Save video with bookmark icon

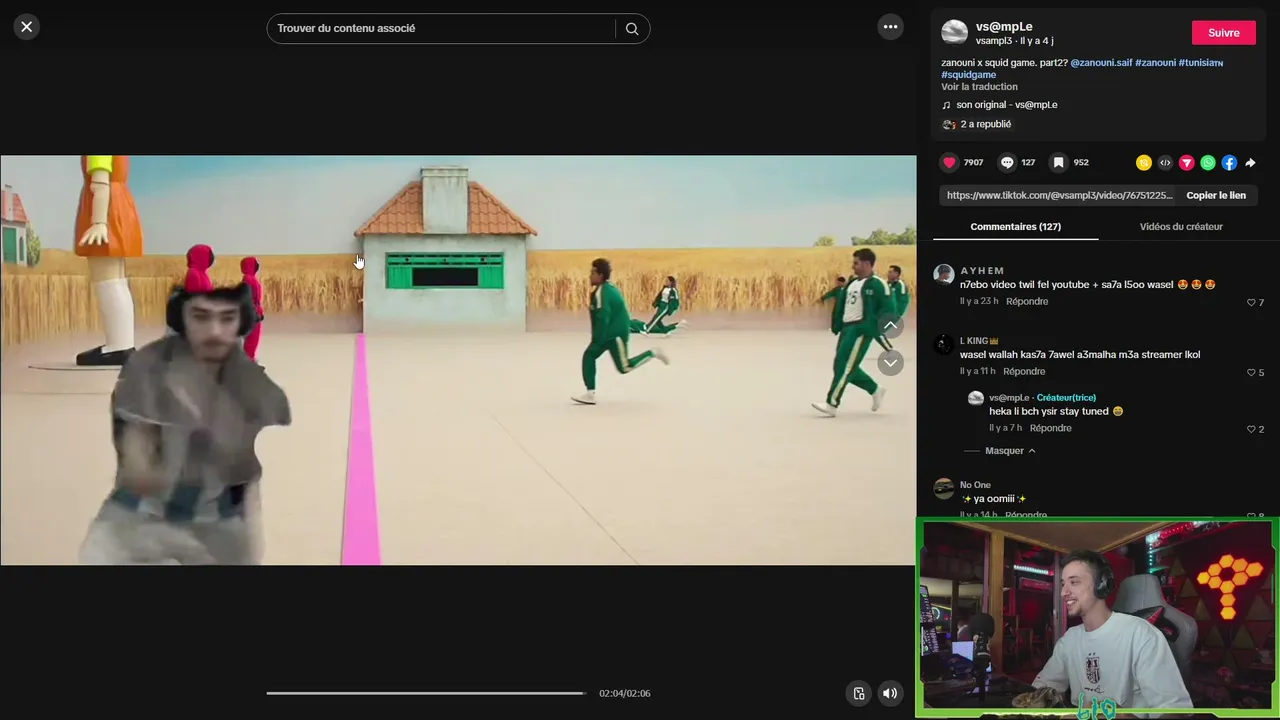(1058, 162)
